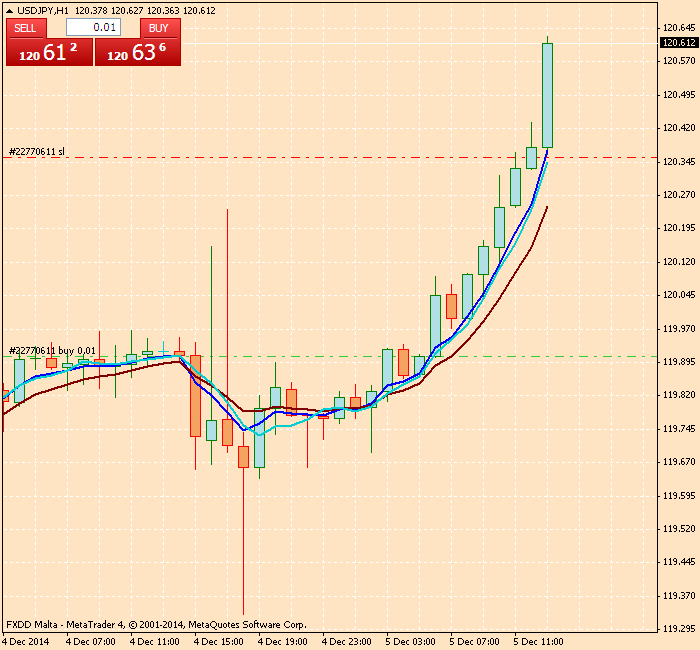Click the 5 Dec 07:00 time label

click(473, 641)
